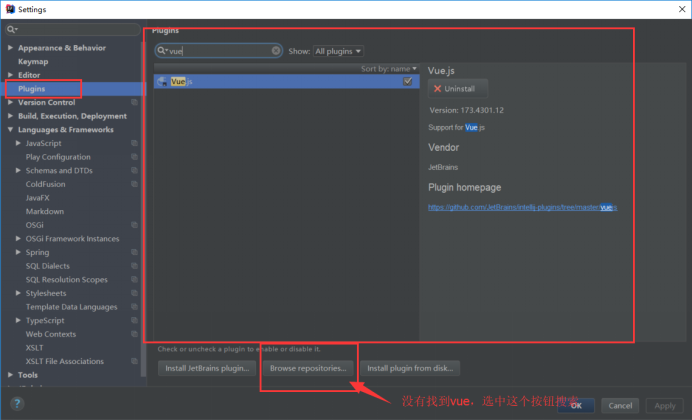Click the Vue.js plugin icon

162,82
